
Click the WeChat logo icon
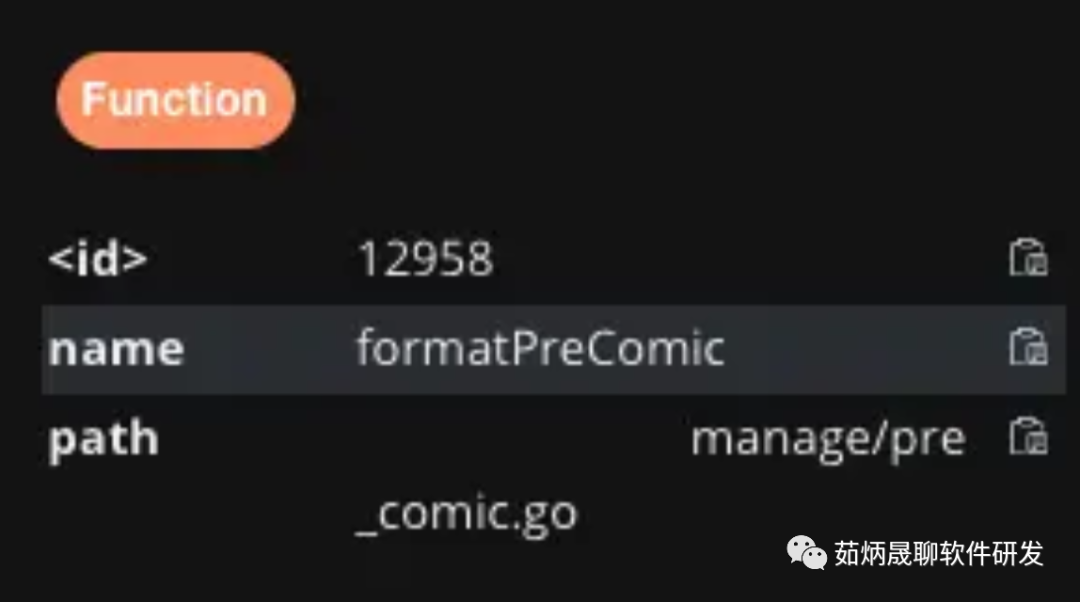click(807, 553)
